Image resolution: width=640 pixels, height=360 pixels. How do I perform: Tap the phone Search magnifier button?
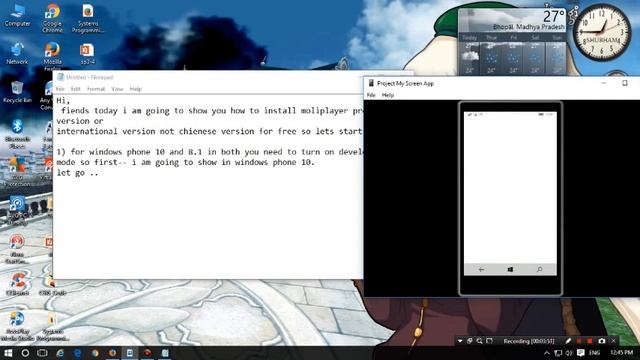coord(540,269)
